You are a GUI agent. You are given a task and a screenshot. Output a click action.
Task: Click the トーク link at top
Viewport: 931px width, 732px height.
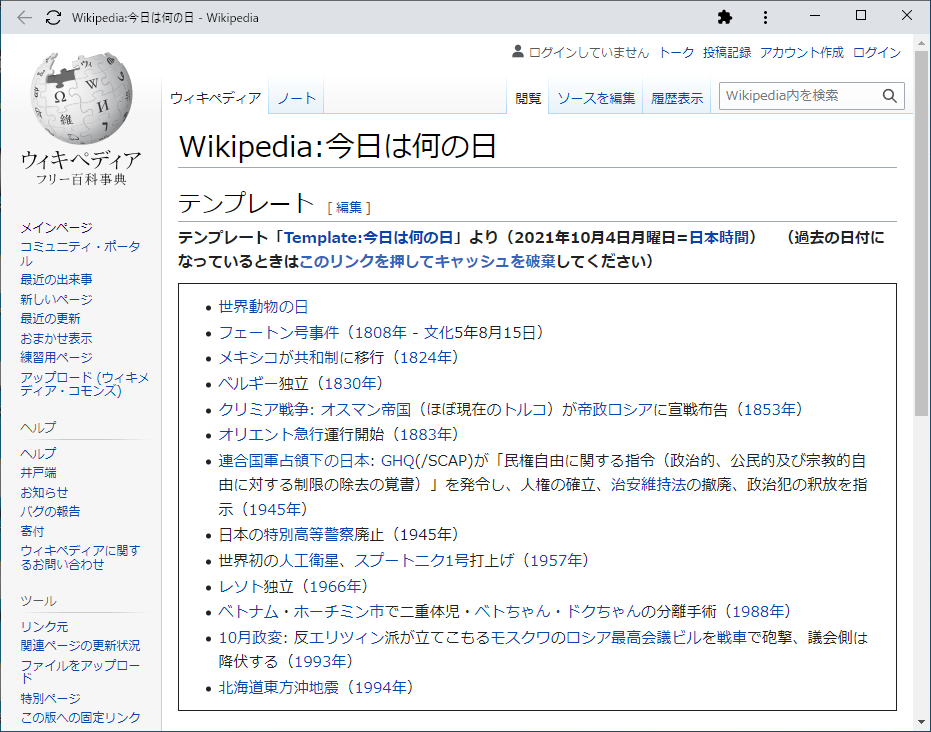[676, 52]
